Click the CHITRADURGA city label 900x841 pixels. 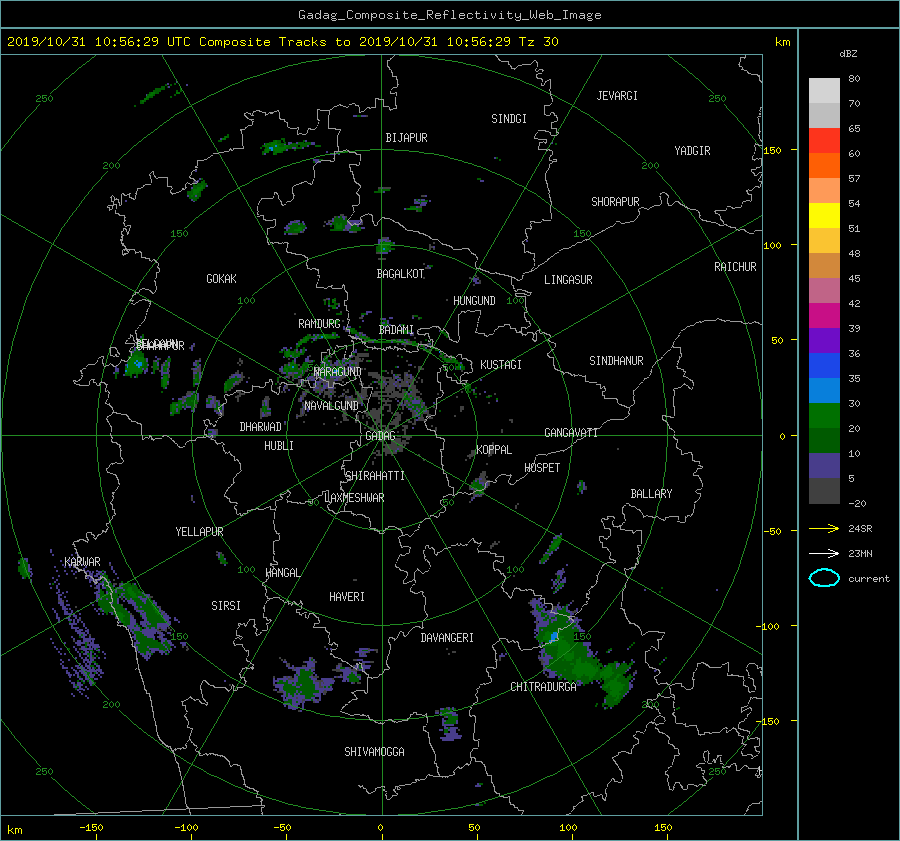543,687
